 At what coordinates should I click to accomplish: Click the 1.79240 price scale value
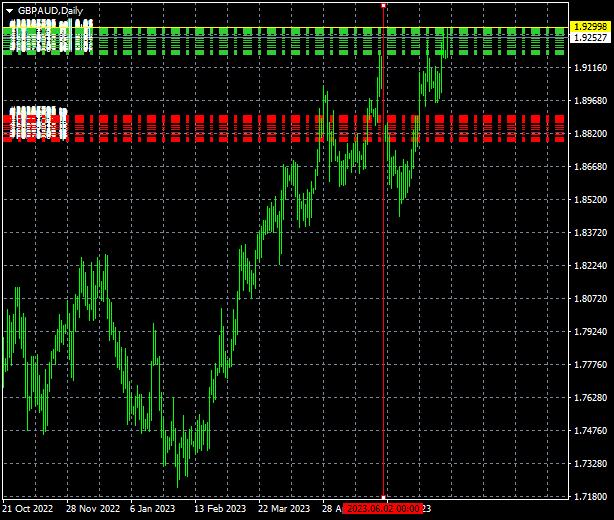[x=590, y=332]
